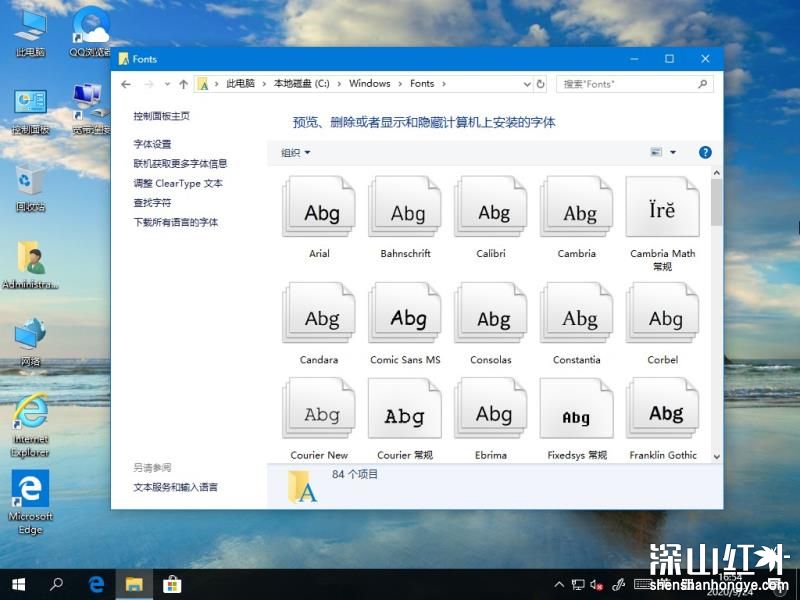Open Help with the question mark icon

[706, 153]
